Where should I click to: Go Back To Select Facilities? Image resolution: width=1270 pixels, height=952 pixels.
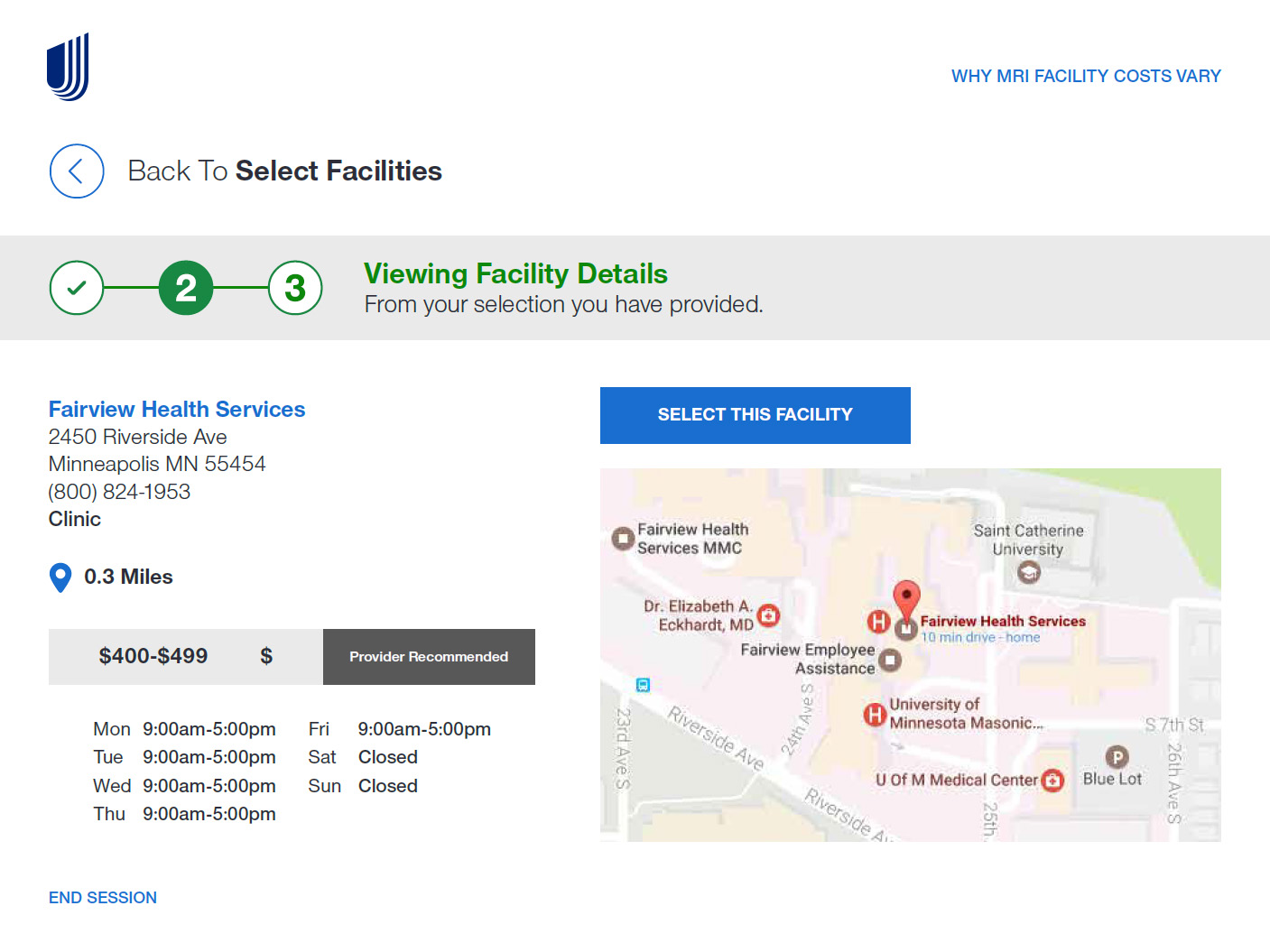coord(284,171)
